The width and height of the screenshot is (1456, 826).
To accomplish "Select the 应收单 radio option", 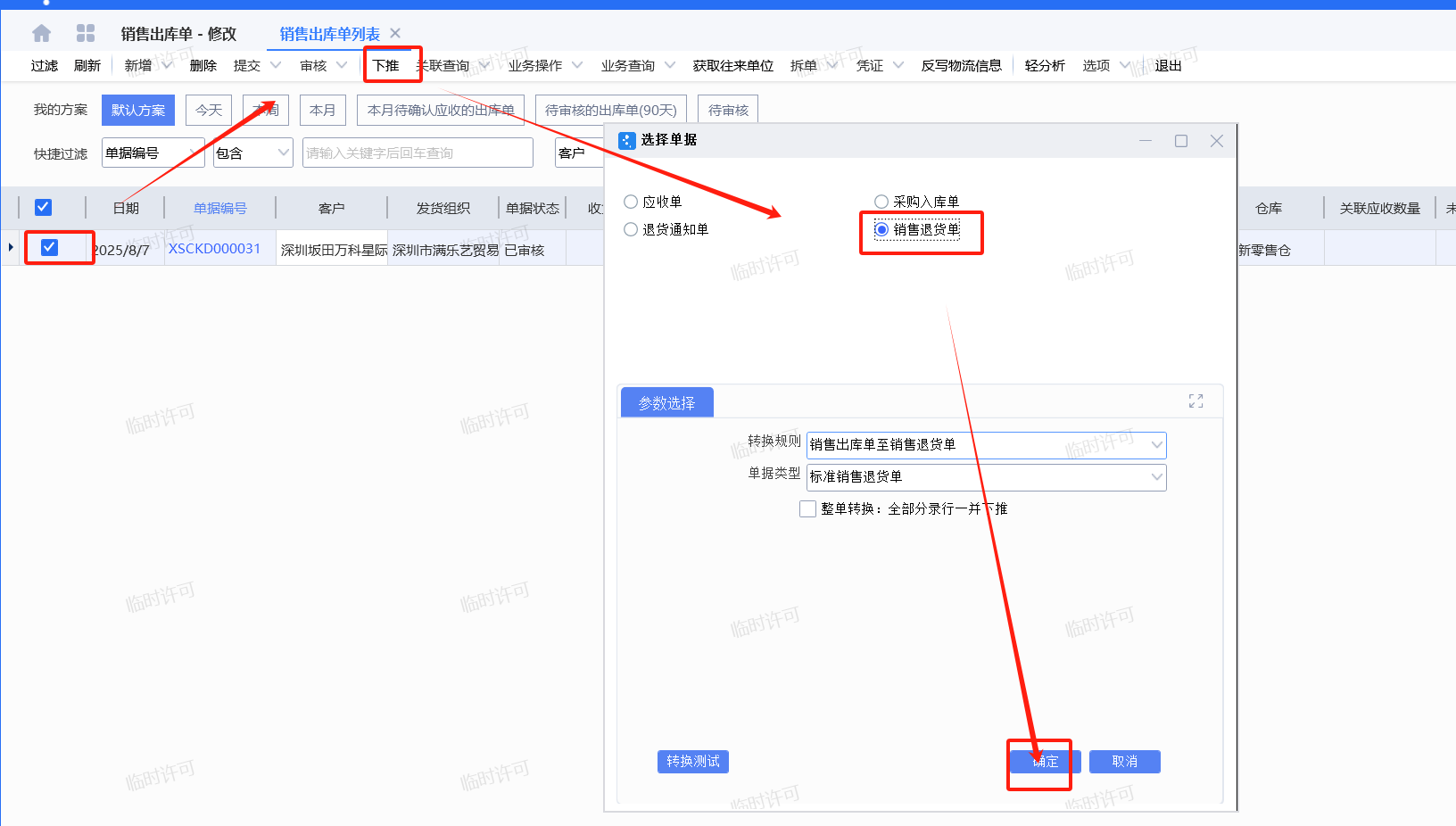I will pyautogui.click(x=631, y=202).
